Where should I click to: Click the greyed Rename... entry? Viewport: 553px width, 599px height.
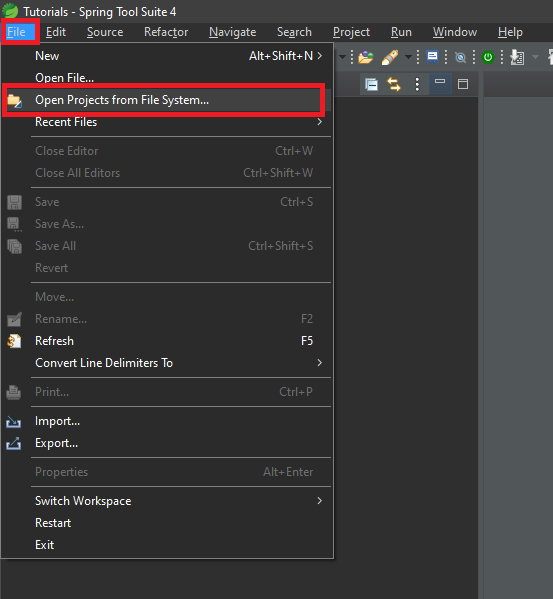point(167,319)
